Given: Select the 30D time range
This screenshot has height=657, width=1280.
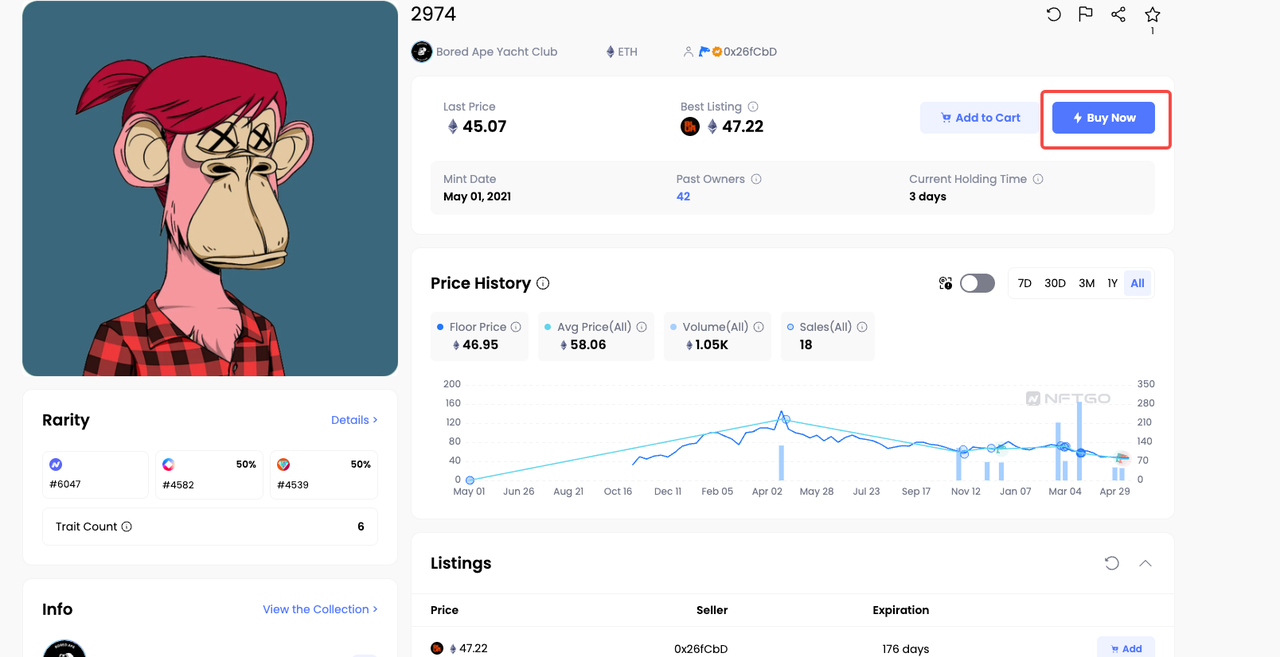Looking at the screenshot, I should [1055, 283].
